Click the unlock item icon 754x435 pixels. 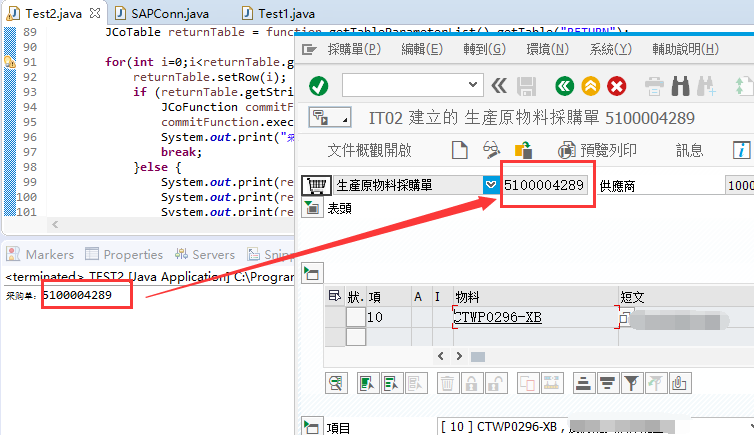point(495,383)
